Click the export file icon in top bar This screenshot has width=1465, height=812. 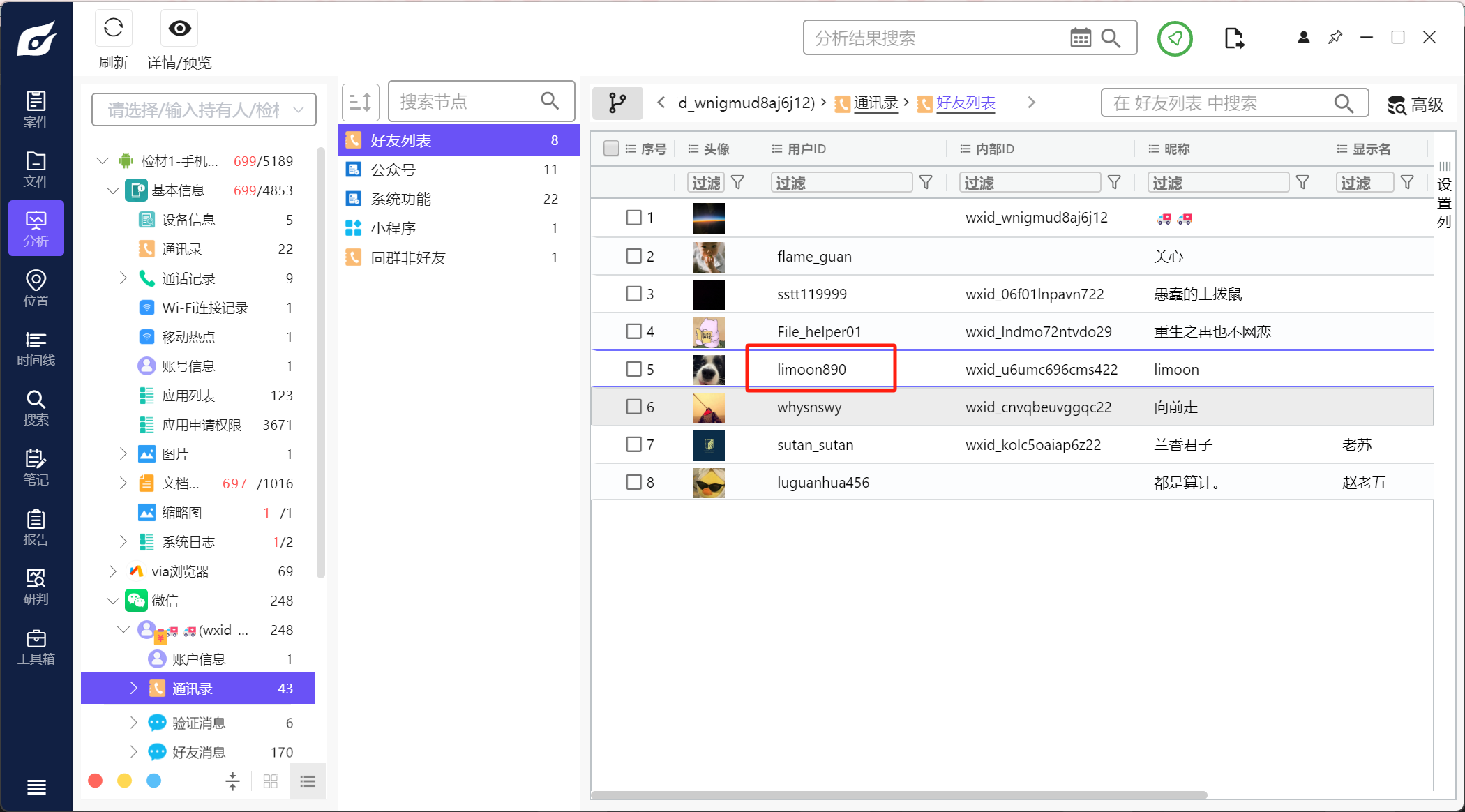1233,38
